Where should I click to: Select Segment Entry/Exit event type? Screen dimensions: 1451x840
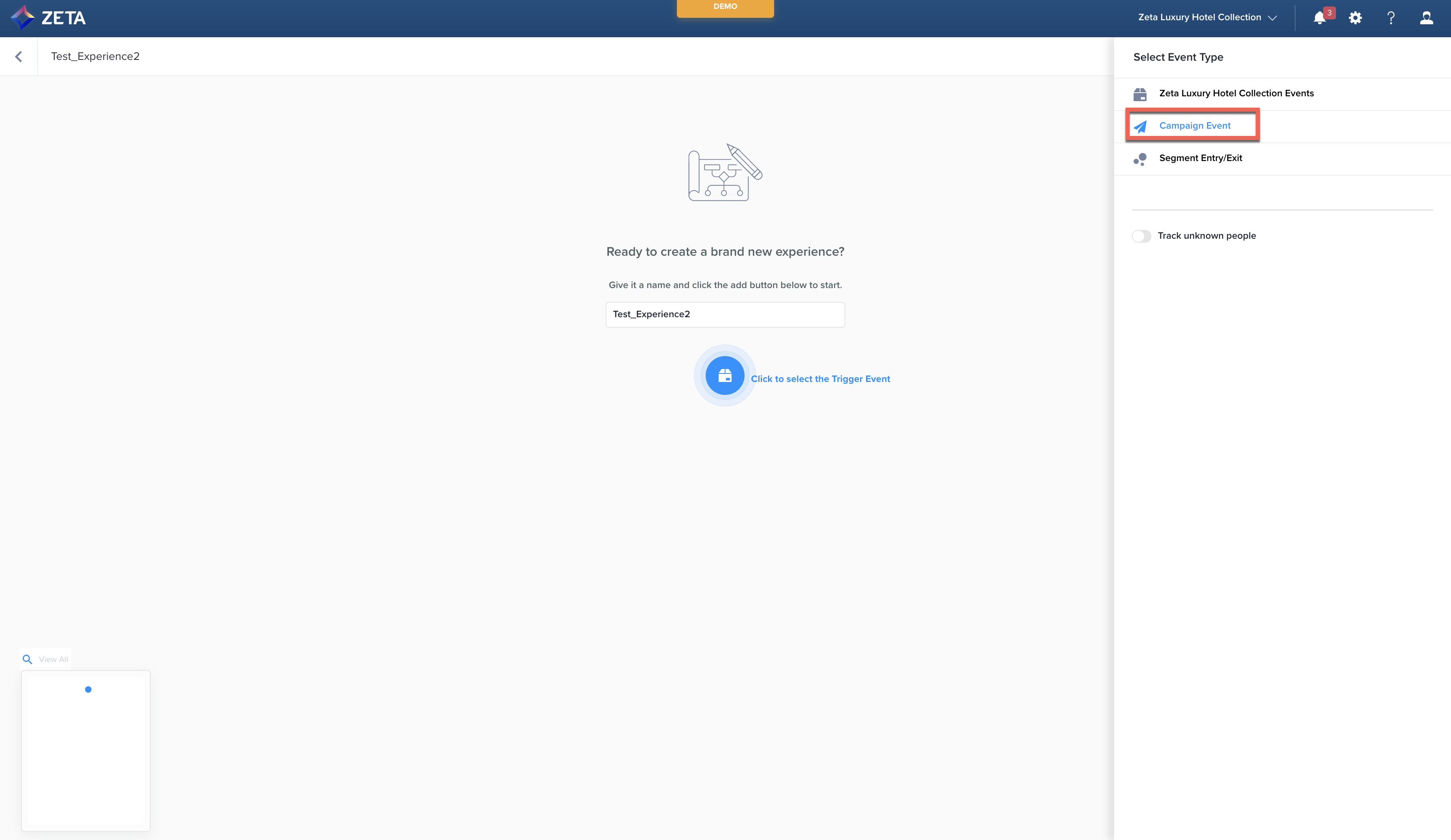(1282, 158)
